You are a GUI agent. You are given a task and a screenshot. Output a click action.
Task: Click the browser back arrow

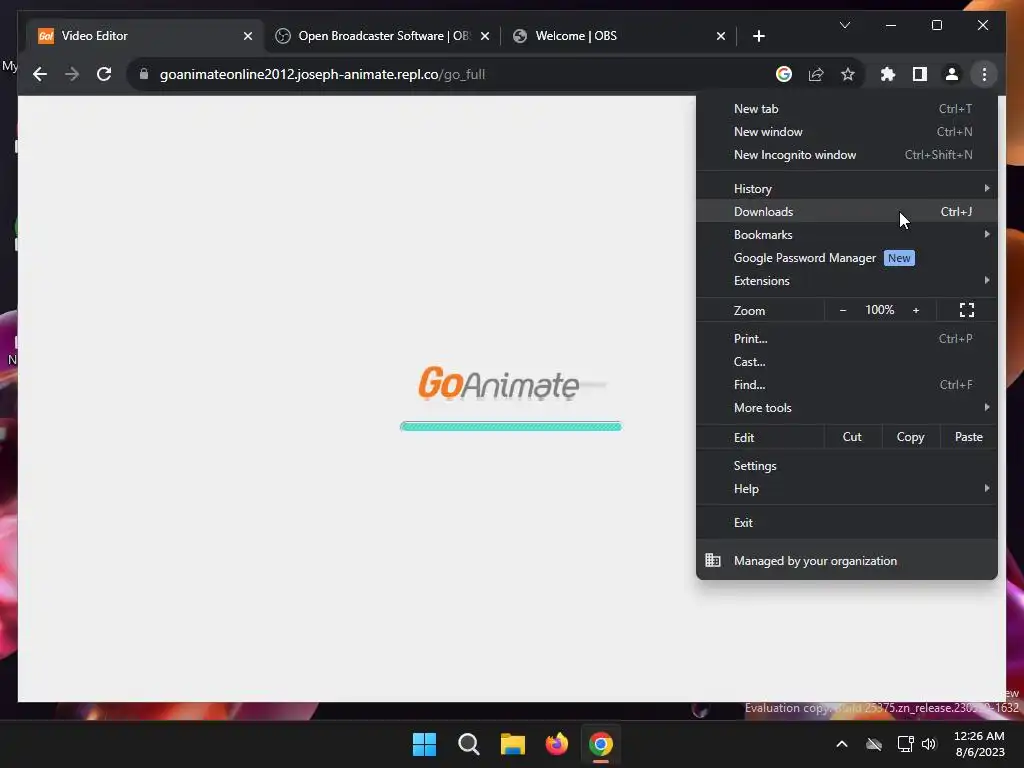[x=40, y=74]
